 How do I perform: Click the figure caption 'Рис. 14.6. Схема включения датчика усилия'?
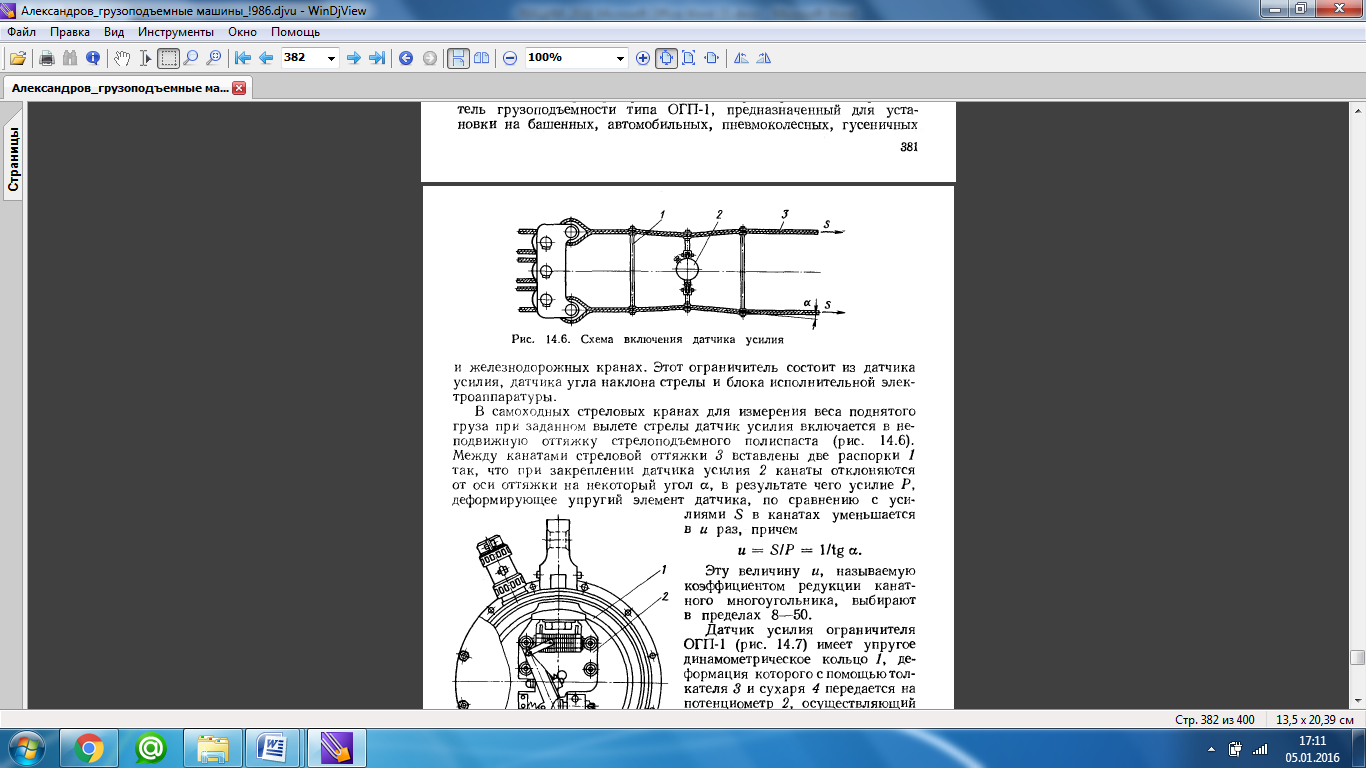(650, 340)
